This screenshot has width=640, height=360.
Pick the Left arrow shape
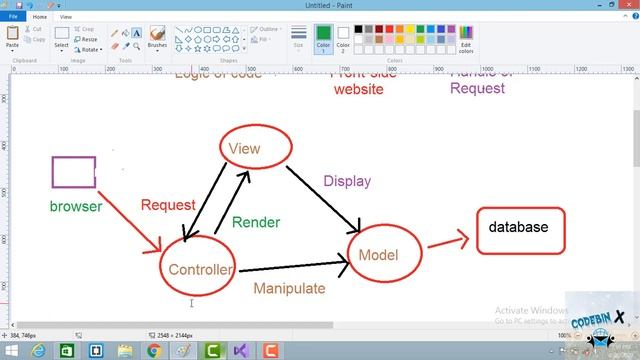(x=226, y=40)
